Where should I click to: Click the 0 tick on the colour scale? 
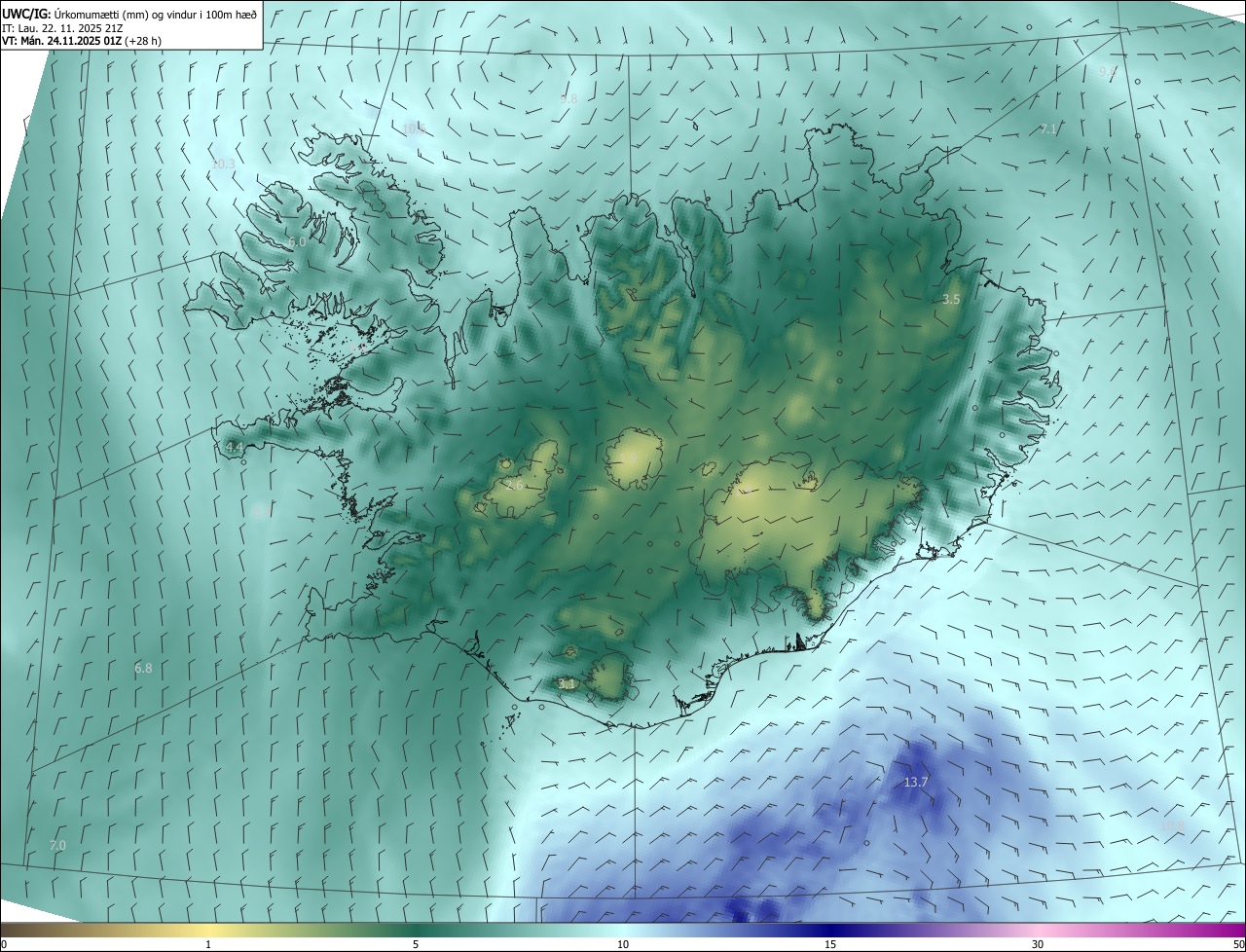(4, 944)
